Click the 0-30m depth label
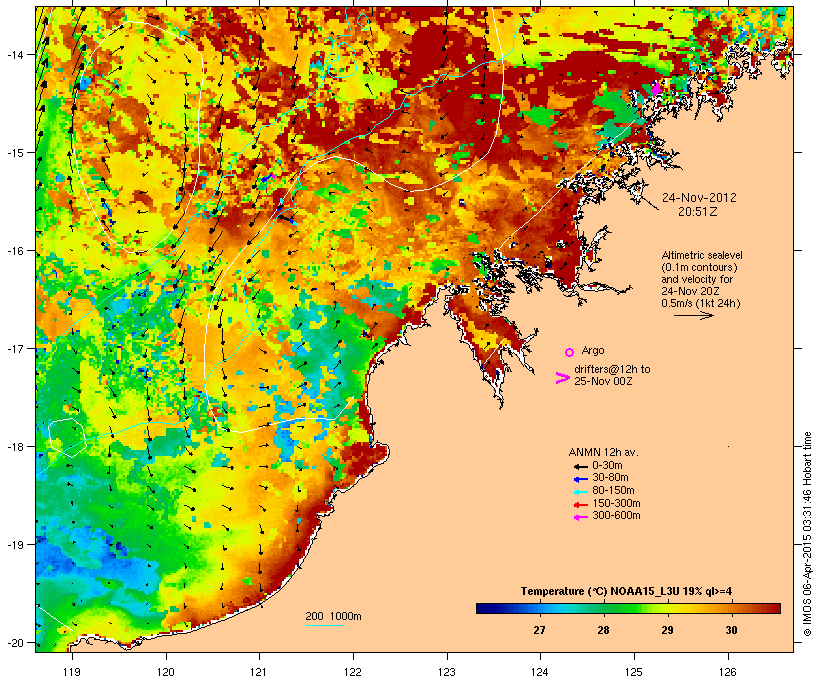The height and width of the screenshot is (680, 820). tap(607, 466)
